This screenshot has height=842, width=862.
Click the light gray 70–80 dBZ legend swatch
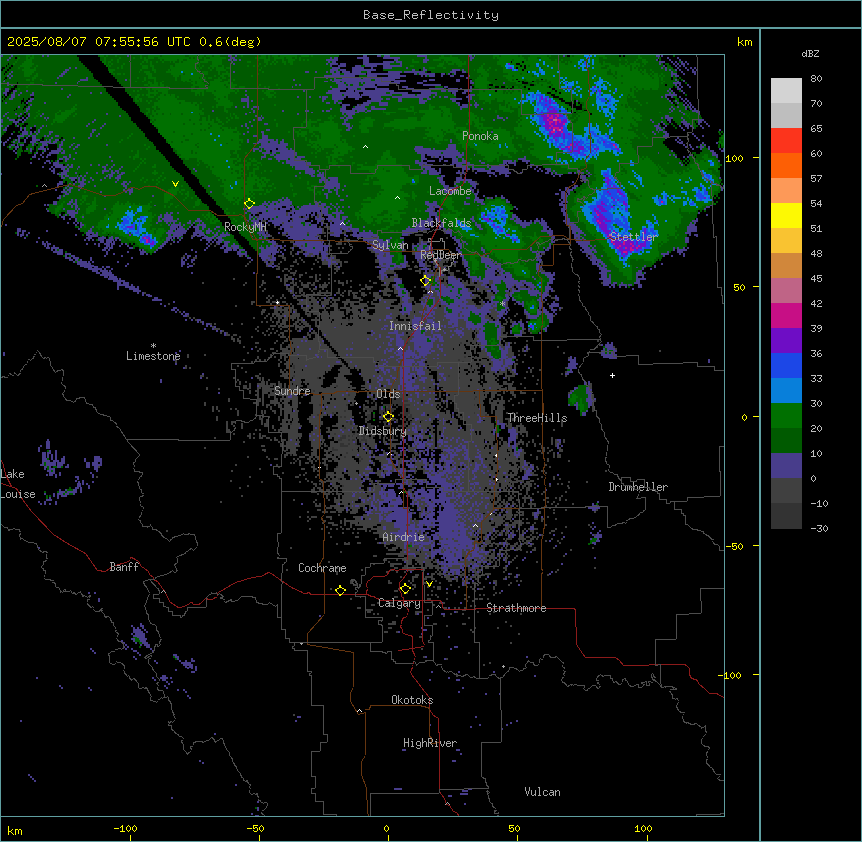(x=786, y=91)
